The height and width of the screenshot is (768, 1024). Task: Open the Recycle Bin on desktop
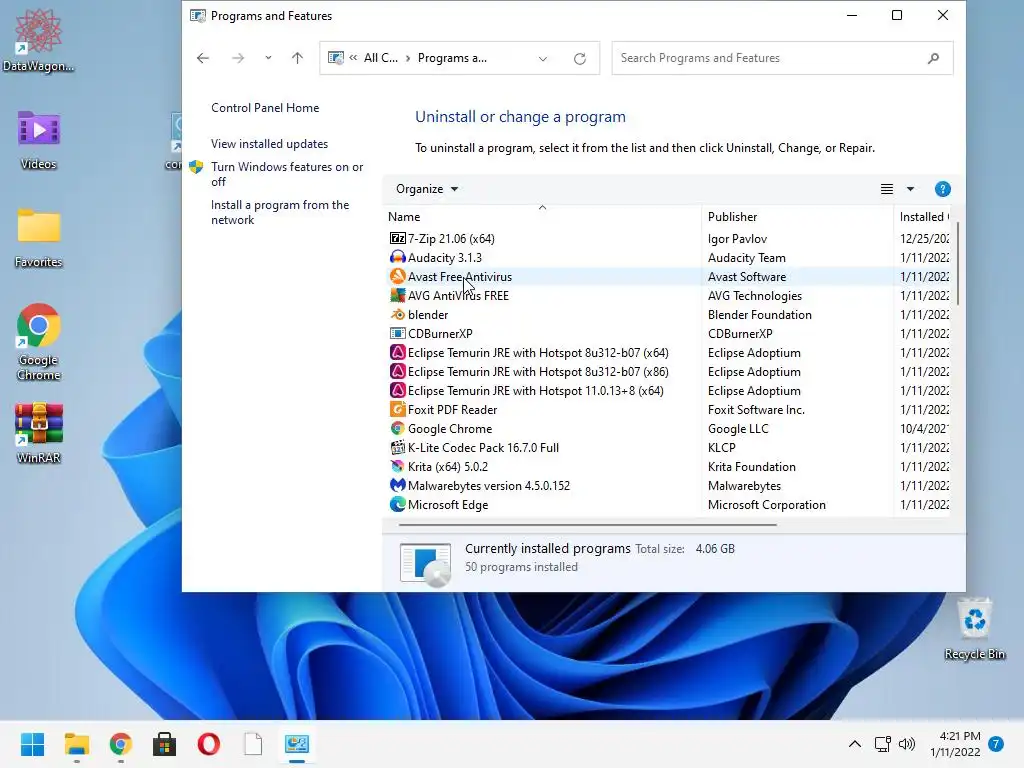(974, 630)
